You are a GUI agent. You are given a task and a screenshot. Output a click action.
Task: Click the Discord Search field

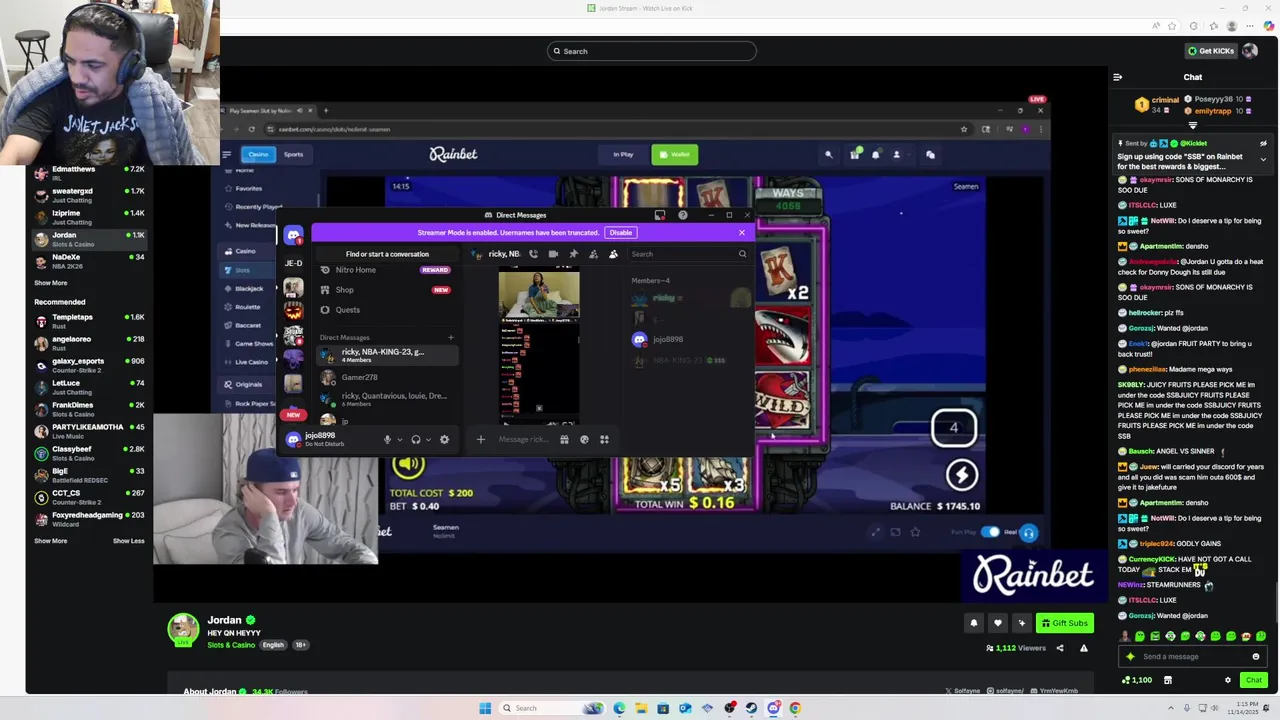coord(688,254)
